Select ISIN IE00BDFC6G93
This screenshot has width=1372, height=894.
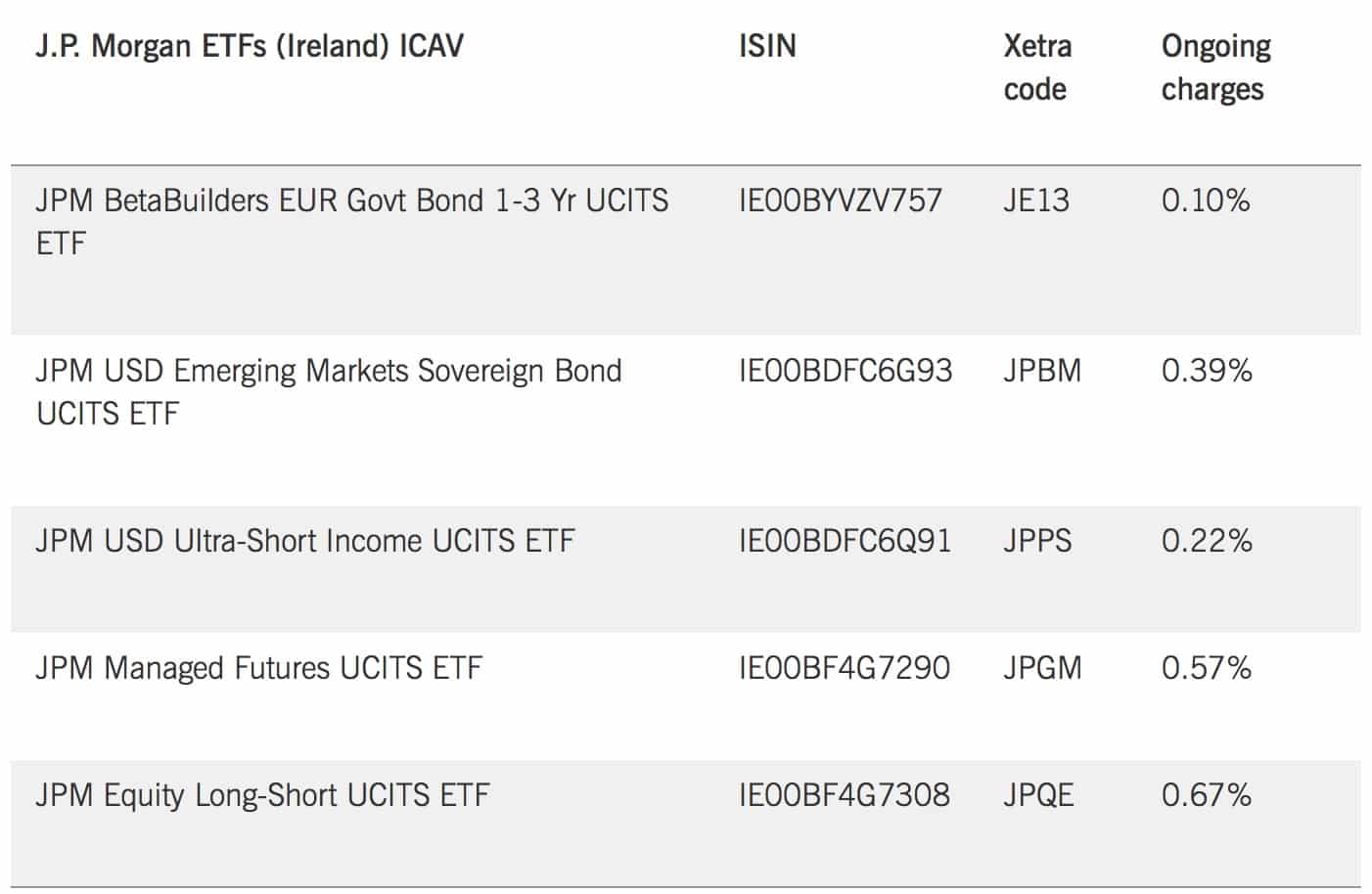point(845,371)
